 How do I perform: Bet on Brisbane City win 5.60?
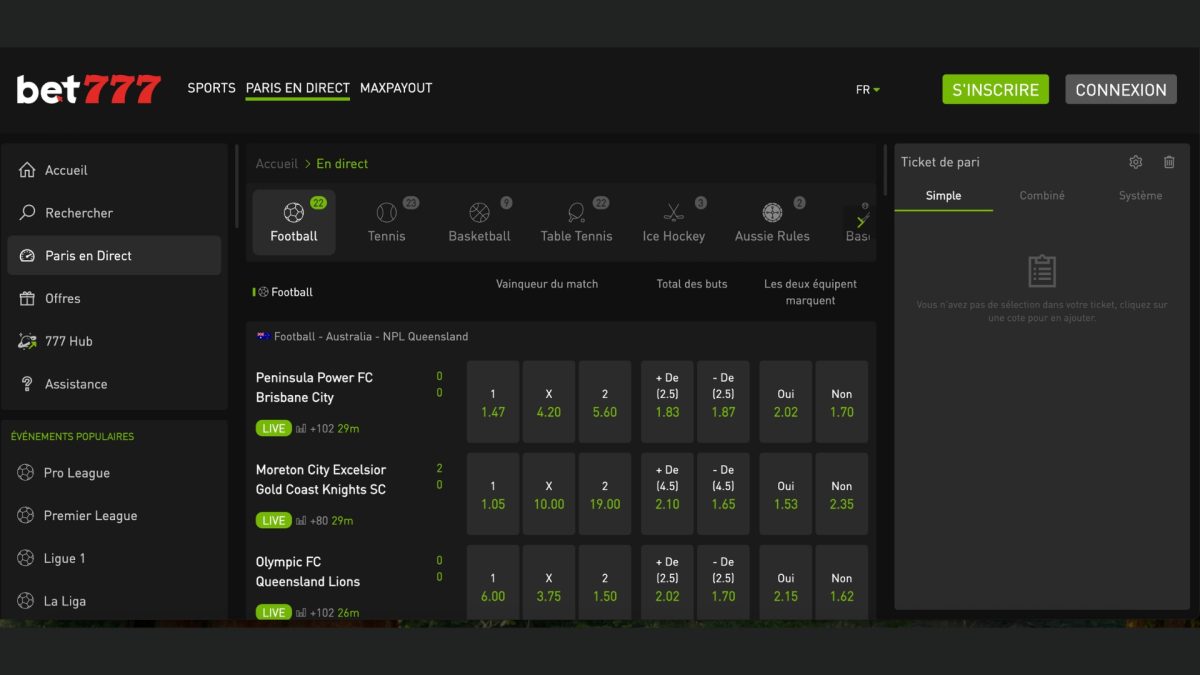click(605, 402)
